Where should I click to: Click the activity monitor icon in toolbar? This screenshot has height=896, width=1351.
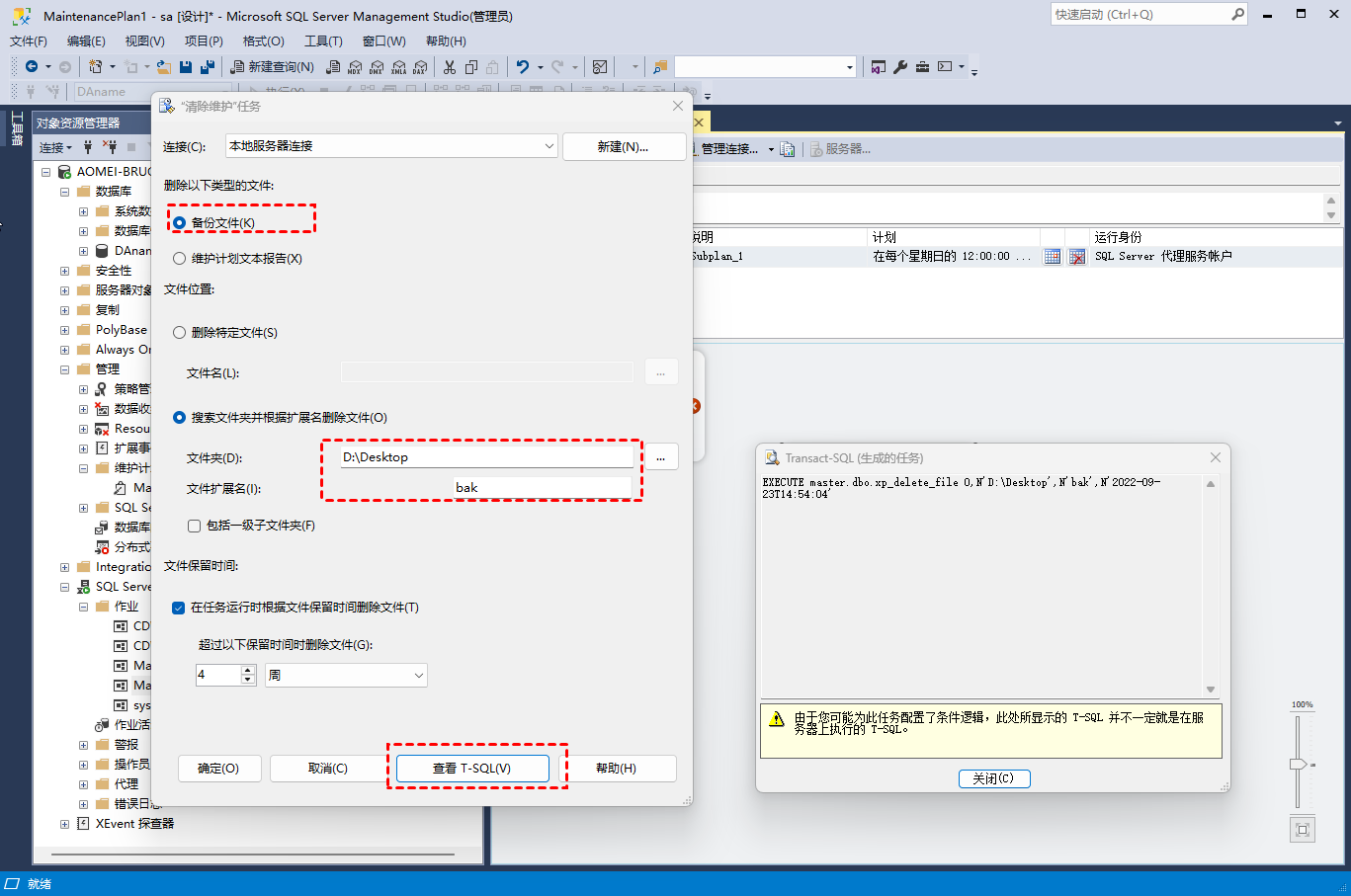pyautogui.click(x=600, y=66)
